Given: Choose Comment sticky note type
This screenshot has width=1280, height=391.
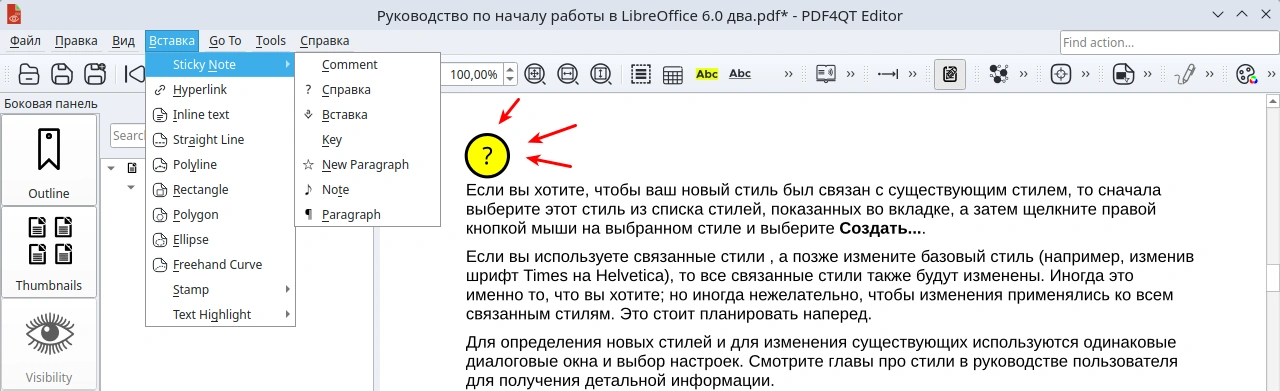Looking at the screenshot, I should (x=367, y=65).
